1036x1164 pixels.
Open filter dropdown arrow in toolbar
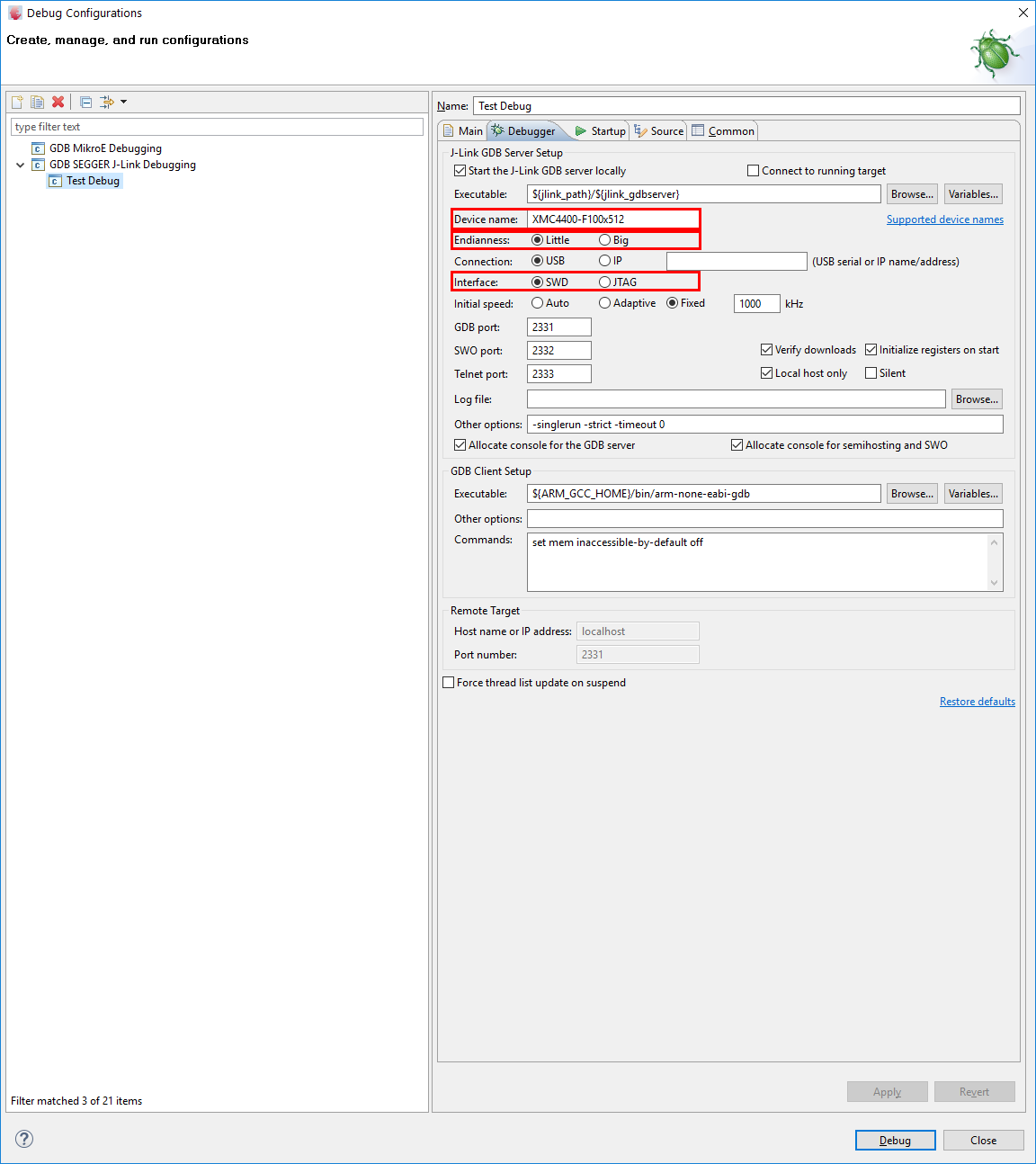124,102
